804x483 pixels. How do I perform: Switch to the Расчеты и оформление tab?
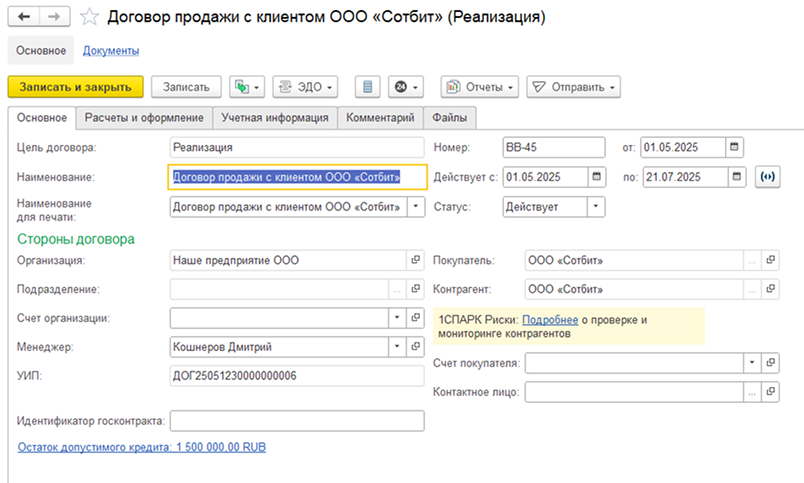tap(144, 118)
